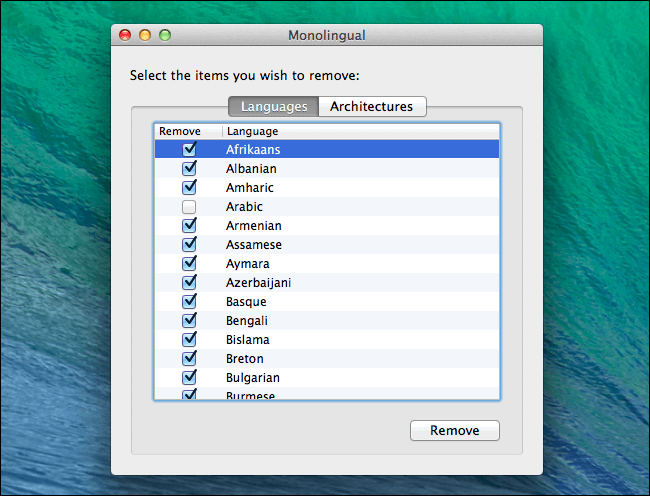650x496 pixels.
Task: Select the Breton language name
Action: click(245, 359)
